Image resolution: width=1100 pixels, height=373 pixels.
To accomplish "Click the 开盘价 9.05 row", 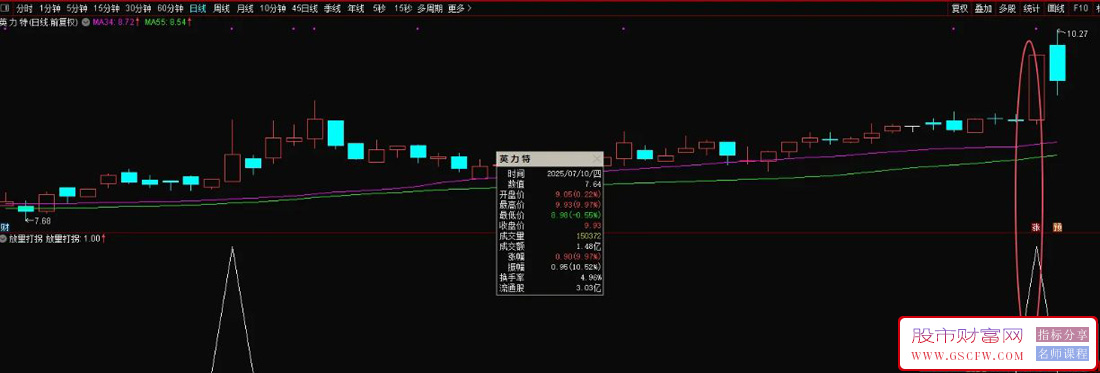I will tap(550, 193).
